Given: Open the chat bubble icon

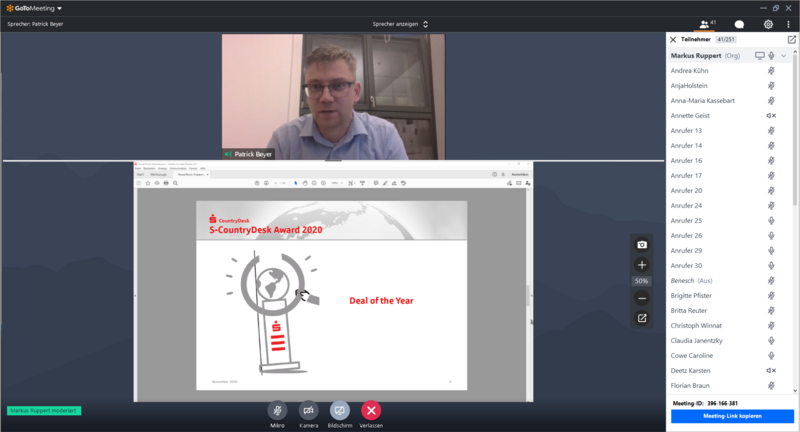Looking at the screenshot, I should pos(739,24).
